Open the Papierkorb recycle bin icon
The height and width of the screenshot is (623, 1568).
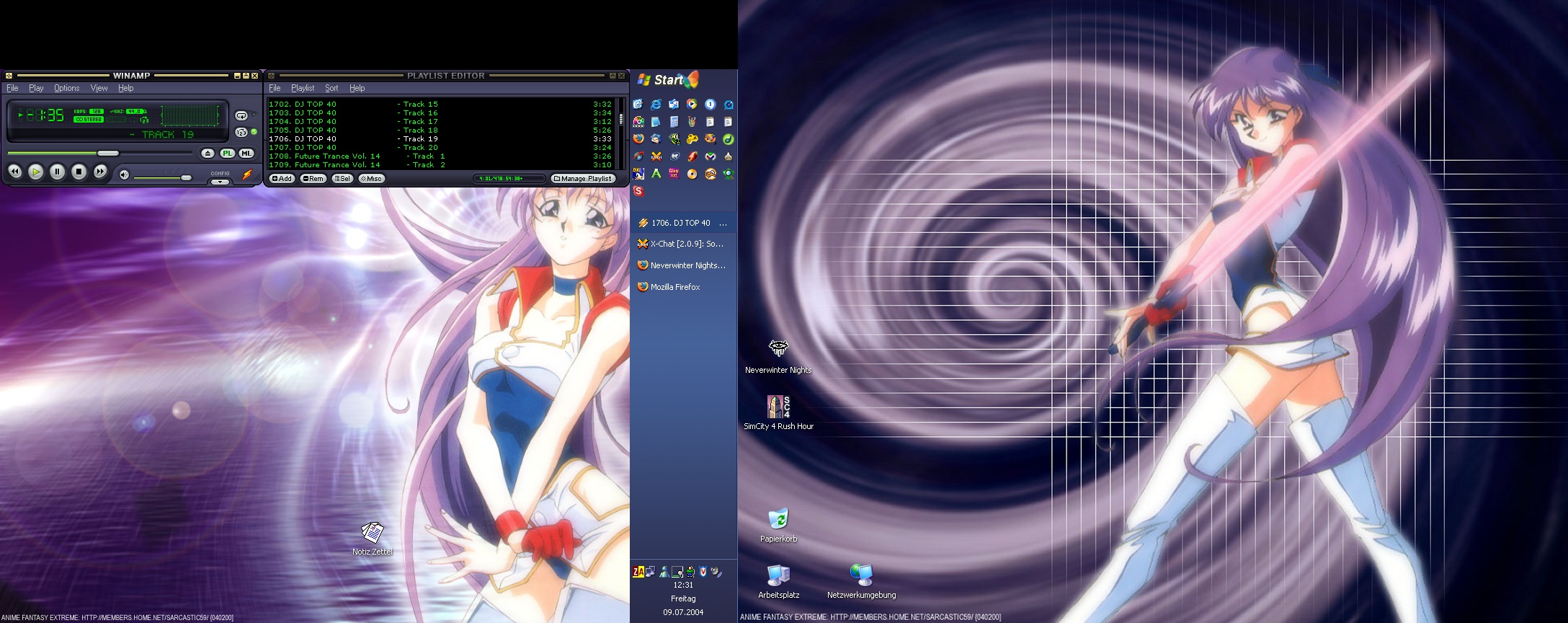778,520
